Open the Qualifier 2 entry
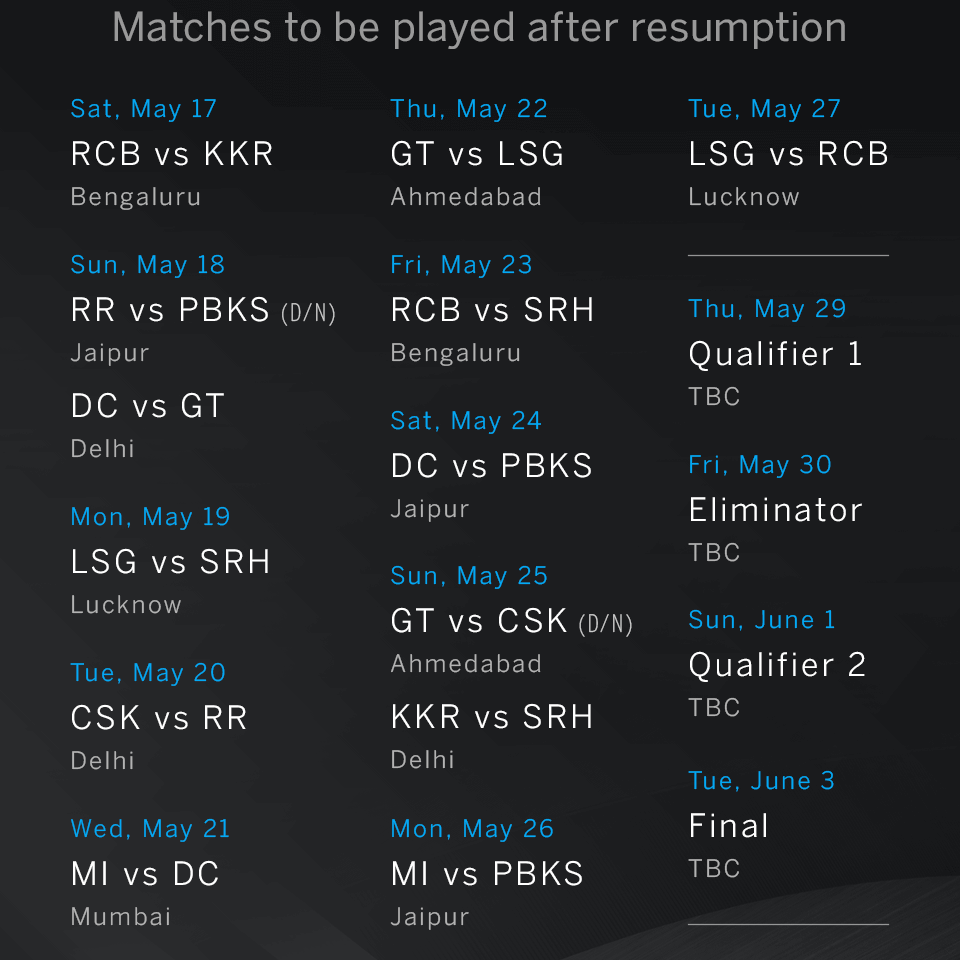The width and height of the screenshot is (960, 960). click(x=777, y=666)
